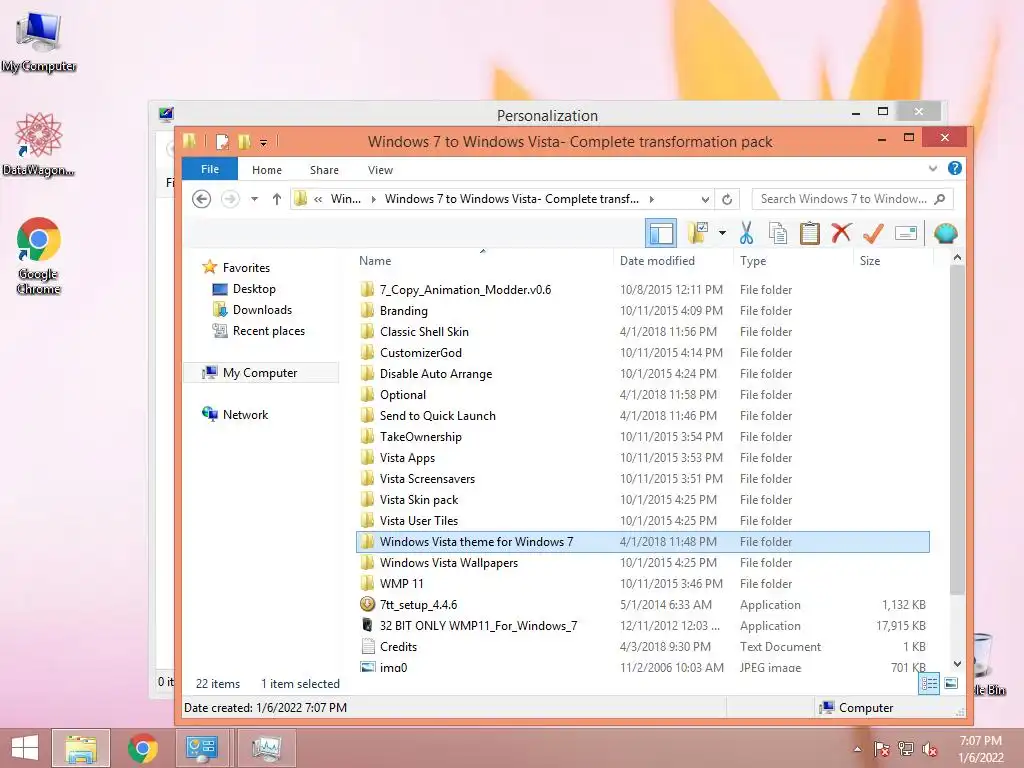Click the Properties icon in quick access toolbar
The height and width of the screenshot is (768, 1024).
point(222,141)
